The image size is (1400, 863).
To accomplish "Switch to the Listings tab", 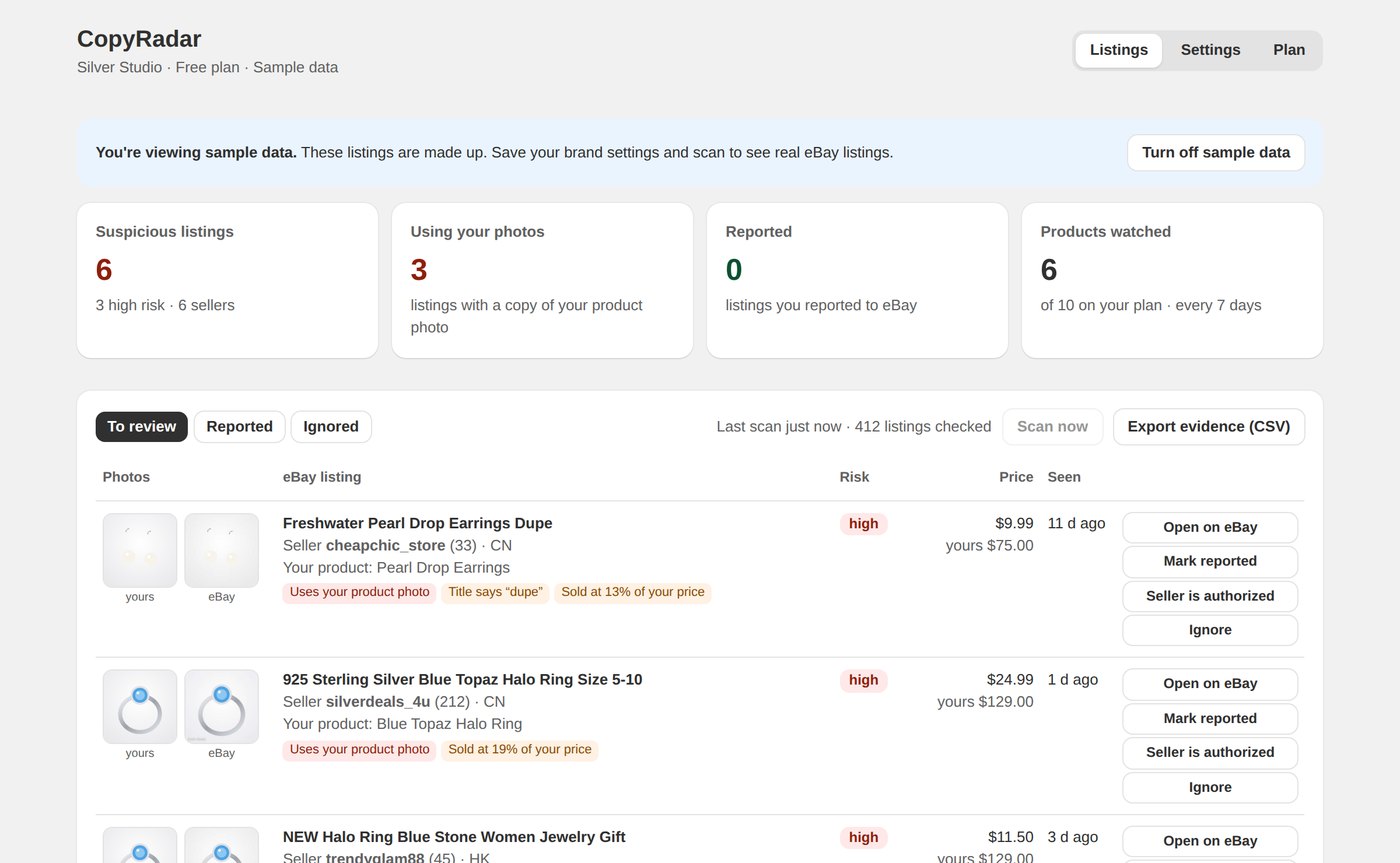I will pyautogui.click(x=1118, y=50).
